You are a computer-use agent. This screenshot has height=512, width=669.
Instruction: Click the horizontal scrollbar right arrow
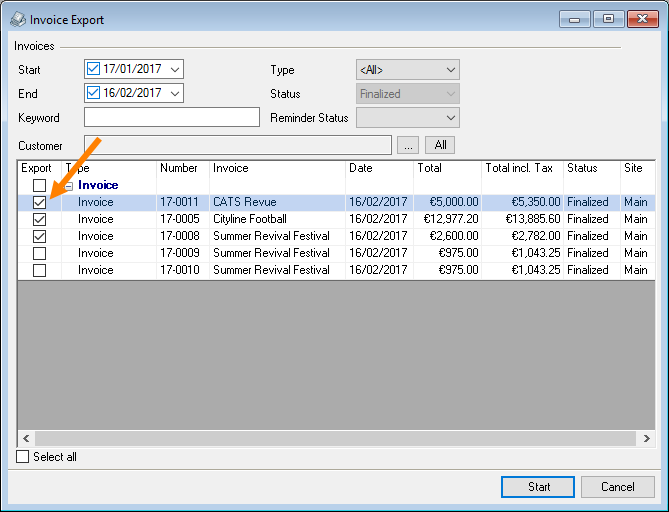[647, 439]
